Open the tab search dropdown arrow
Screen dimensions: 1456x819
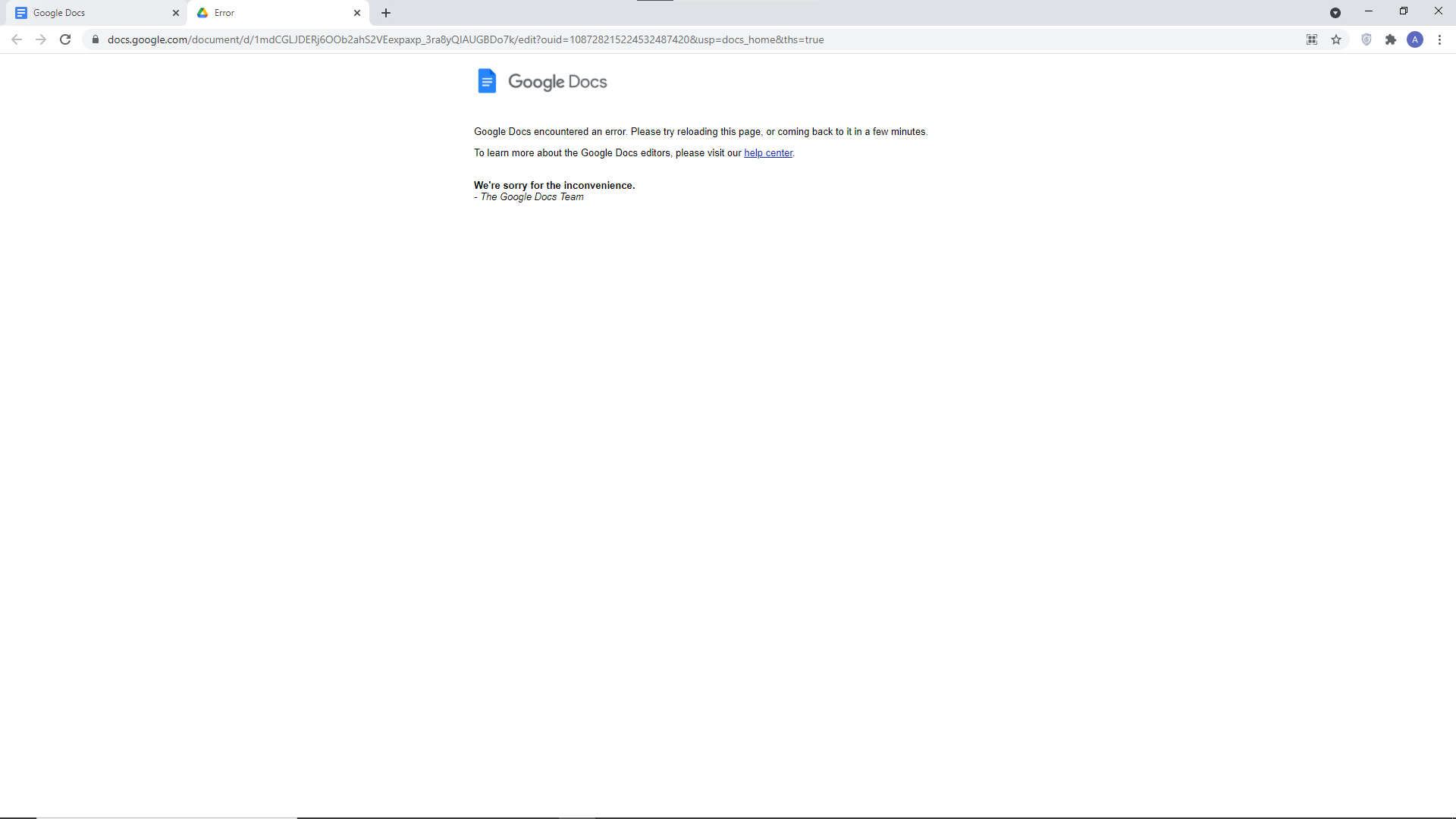click(1335, 13)
